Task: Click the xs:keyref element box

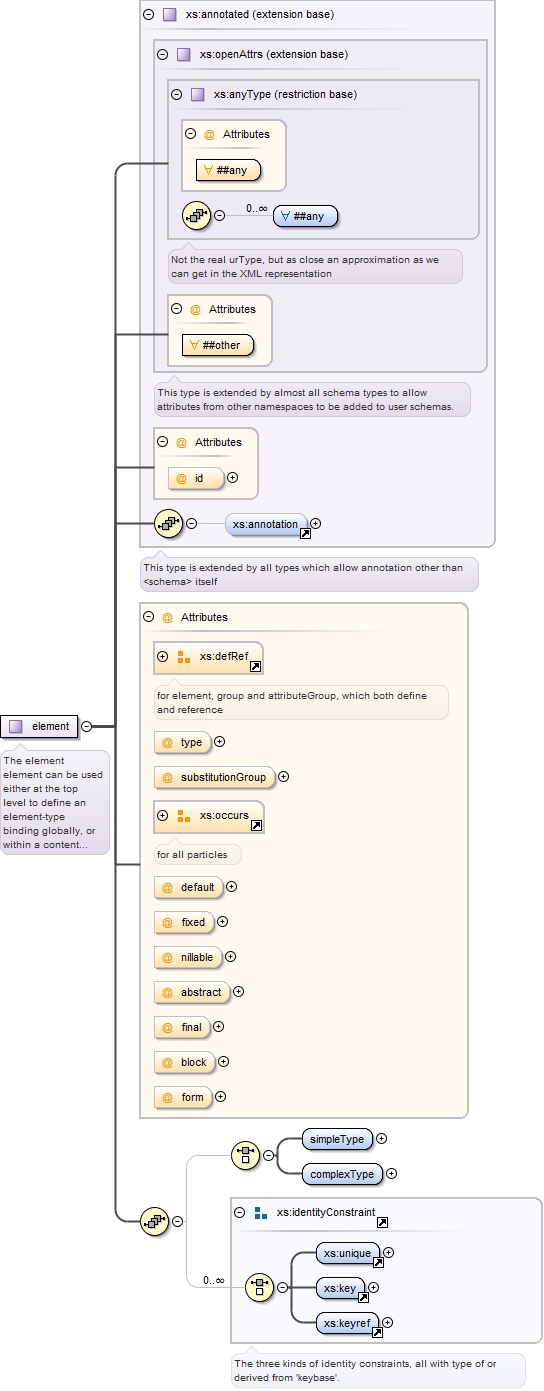Action: tap(347, 1323)
